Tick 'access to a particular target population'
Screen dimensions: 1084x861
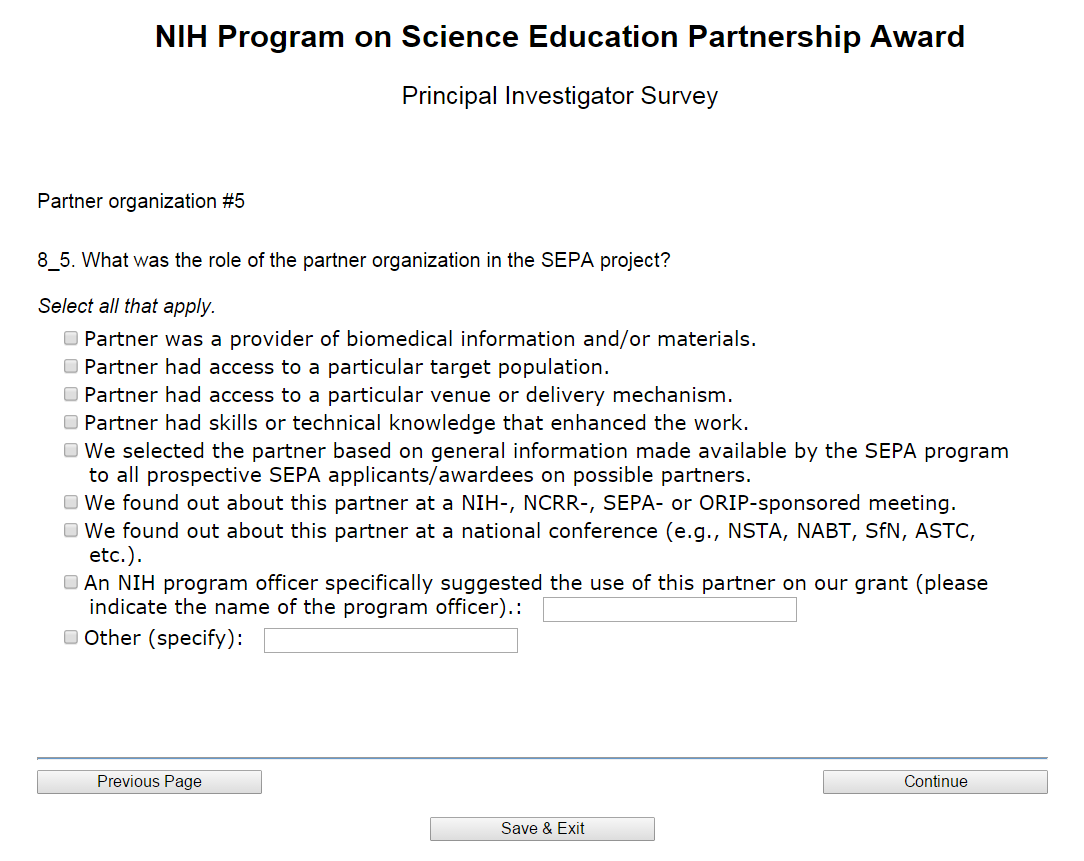[x=71, y=366]
